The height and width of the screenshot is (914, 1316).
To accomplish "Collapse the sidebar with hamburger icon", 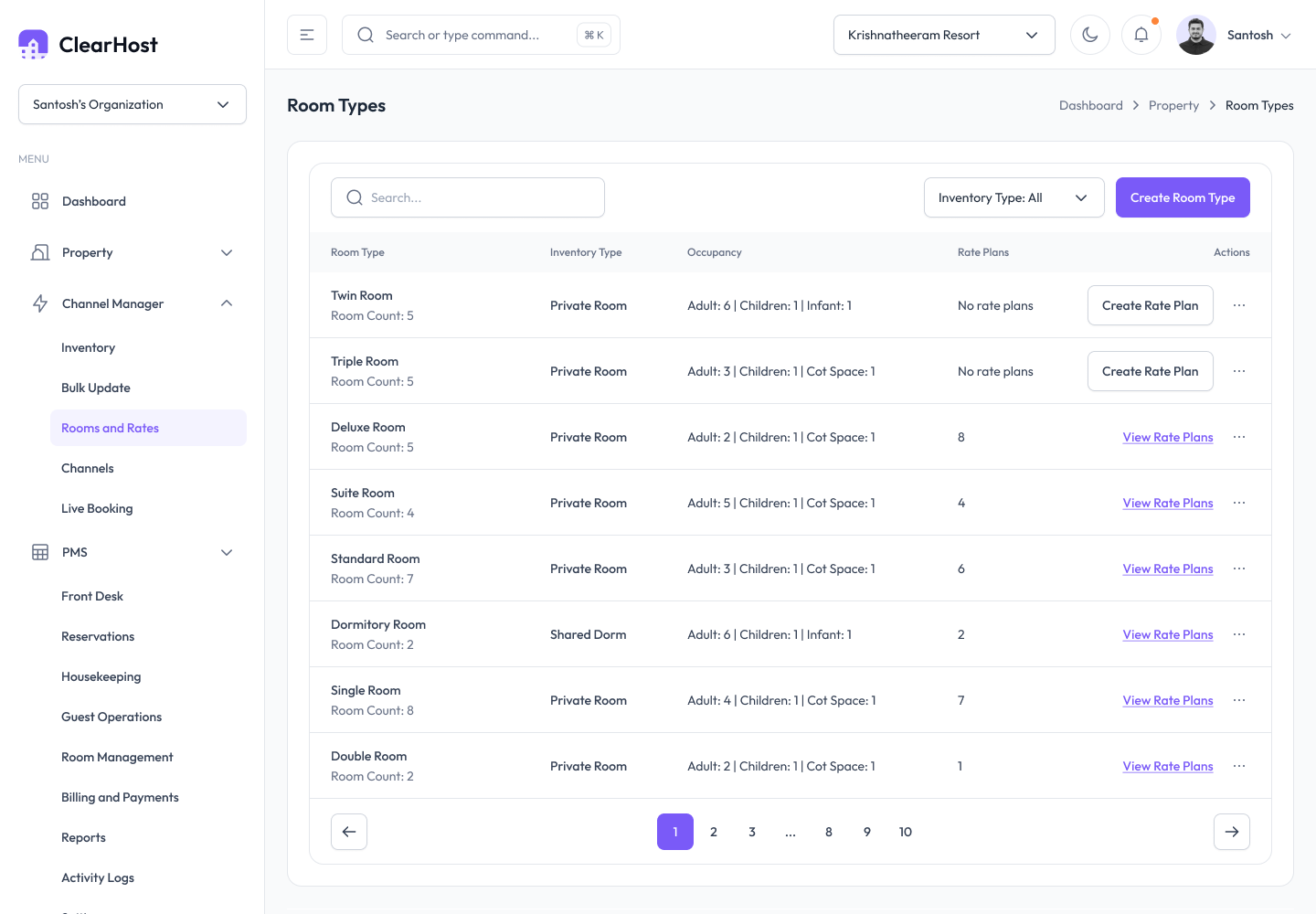I will [307, 35].
